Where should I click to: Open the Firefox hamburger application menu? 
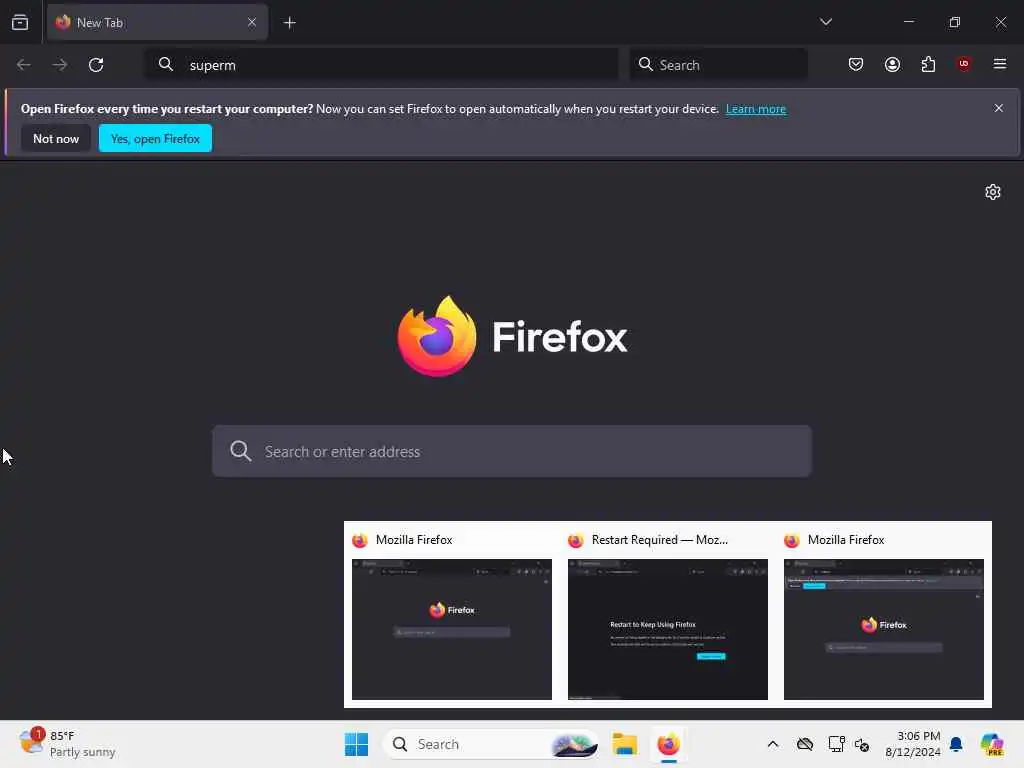[x=1000, y=64]
